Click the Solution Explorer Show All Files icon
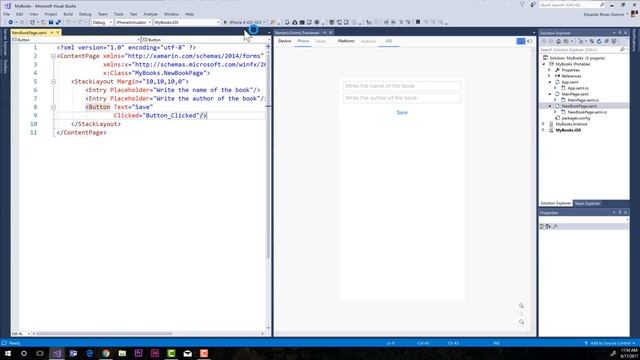Image resolution: width=640 pixels, height=360 pixels. point(613,41)
